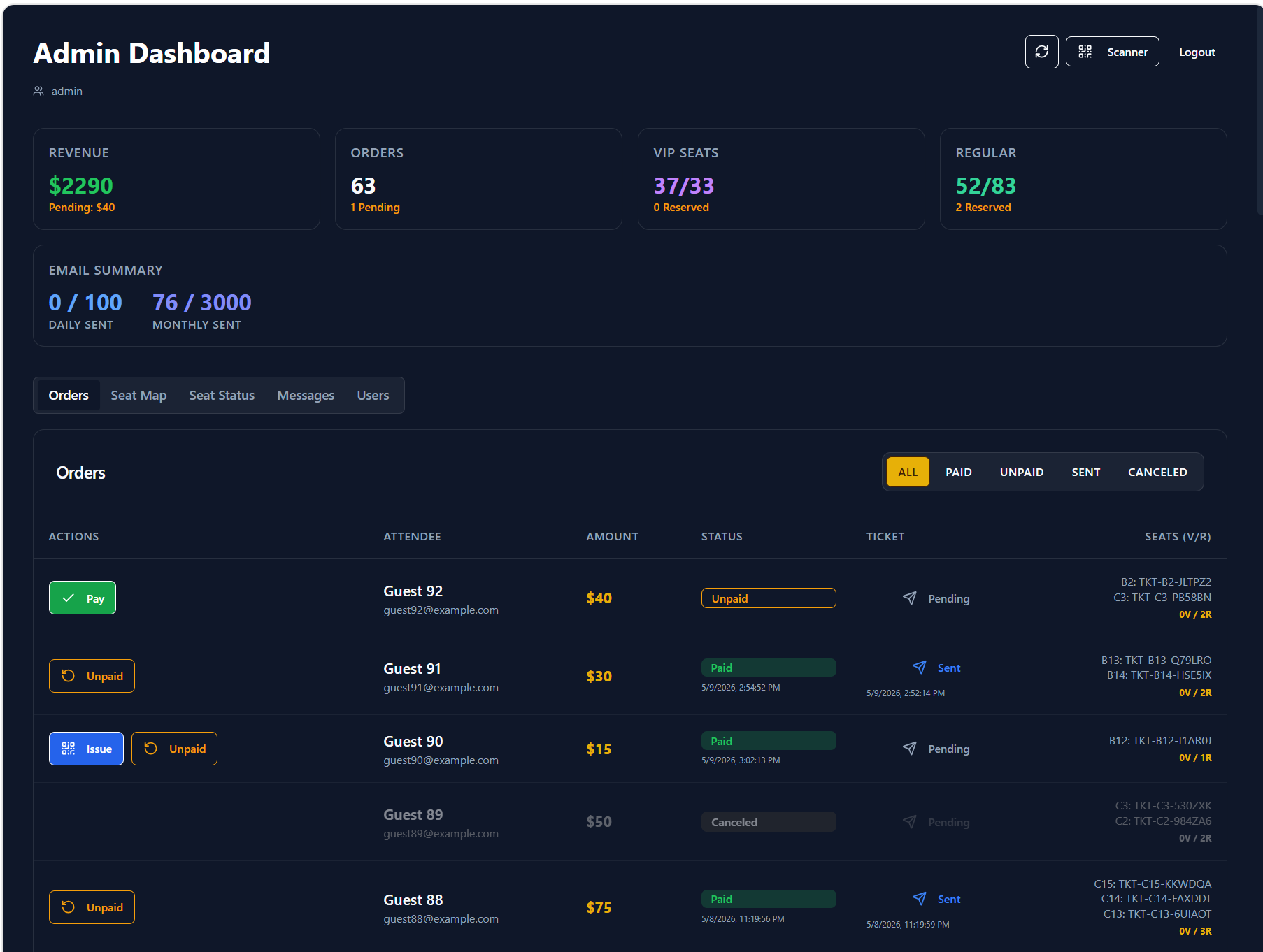Click Guest 91 sent ticket plane icon
Image resolution: width=1263 pixels, height=952 pixels.
(919, 668)
